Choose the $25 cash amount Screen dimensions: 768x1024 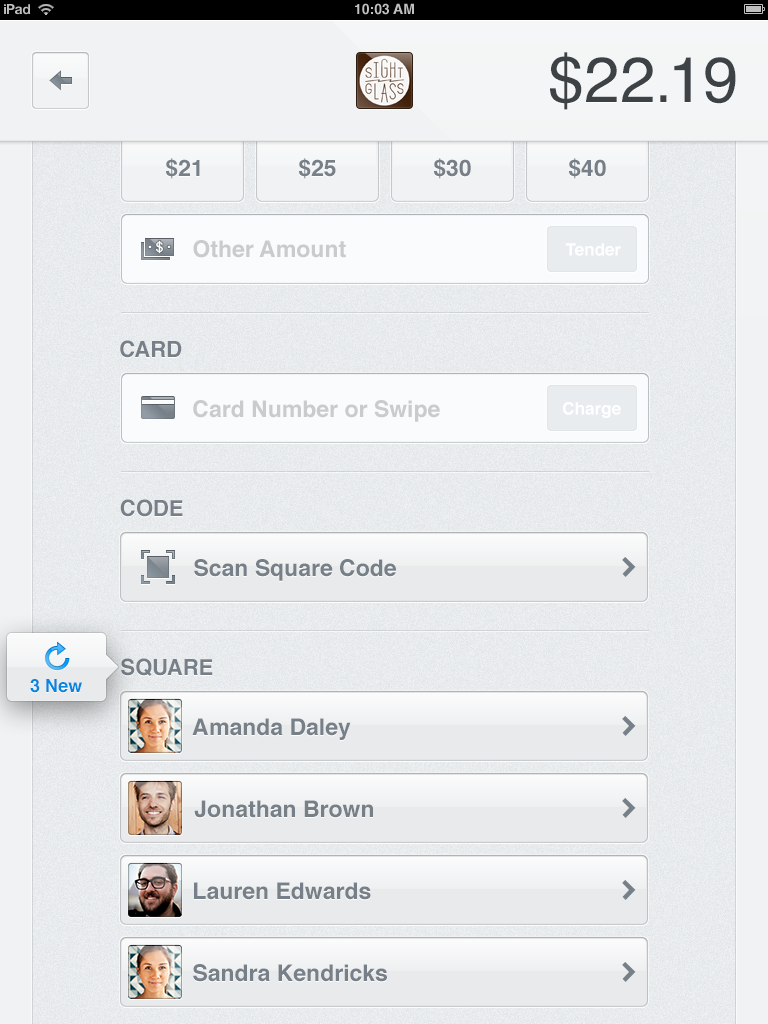pyautogui.click(x=317, y=170)
